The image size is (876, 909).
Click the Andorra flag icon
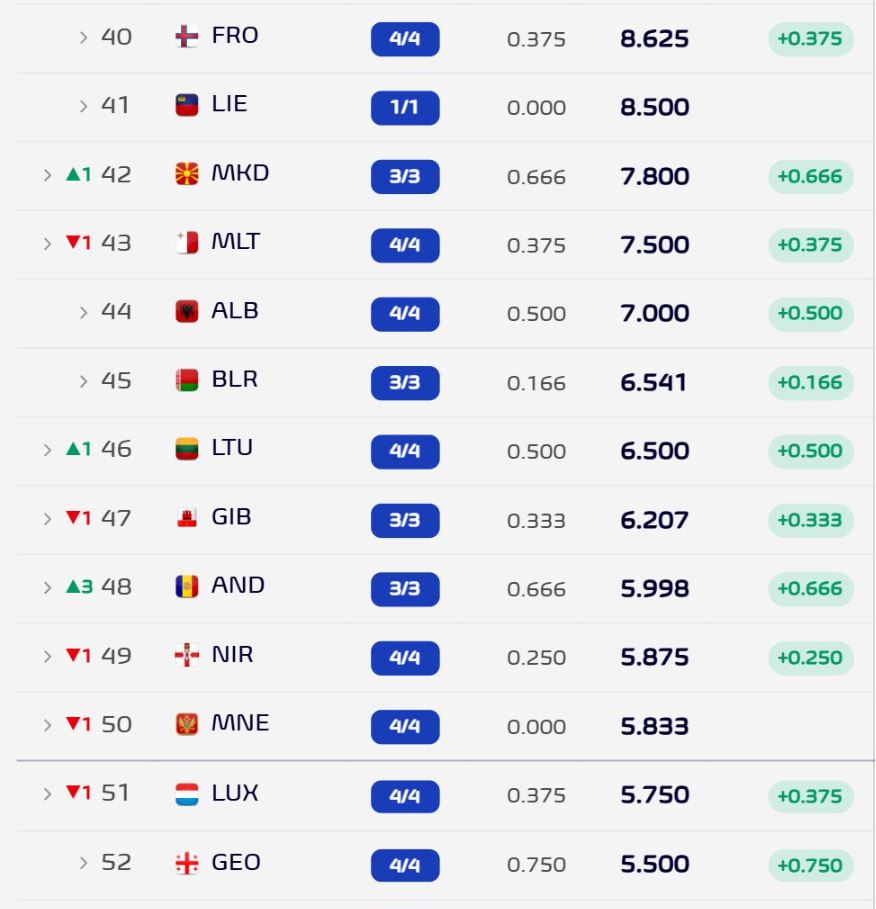pos(187,586)
